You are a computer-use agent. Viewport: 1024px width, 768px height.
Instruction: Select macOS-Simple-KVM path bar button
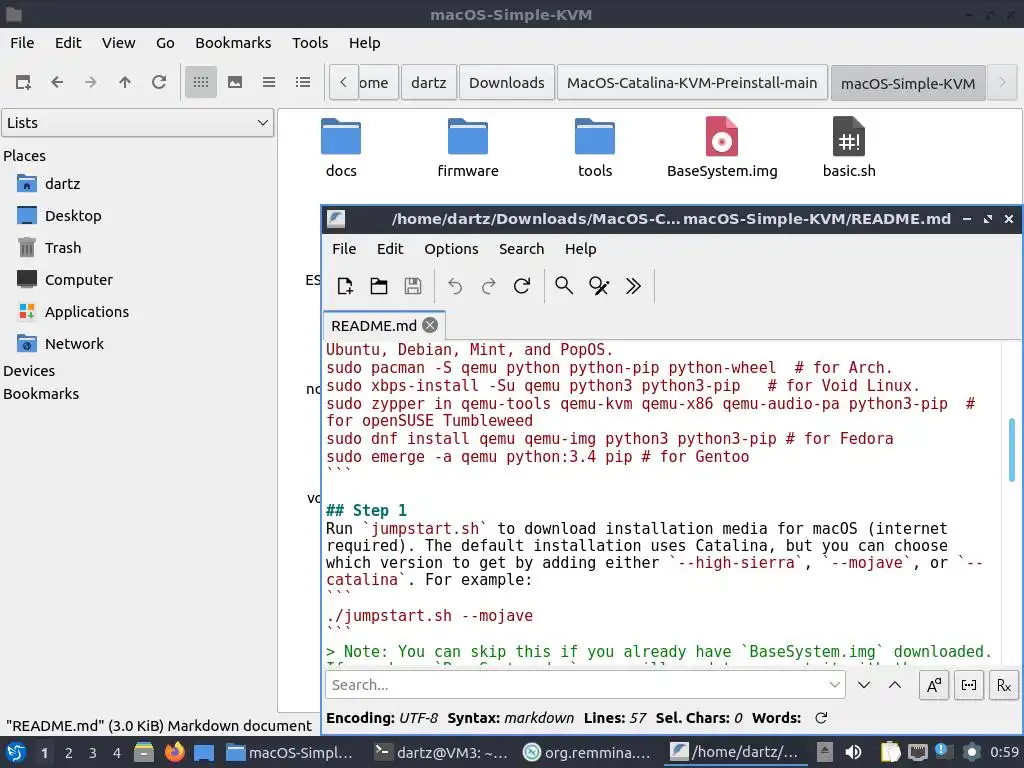pyautogui.click(x=908, y=83)
